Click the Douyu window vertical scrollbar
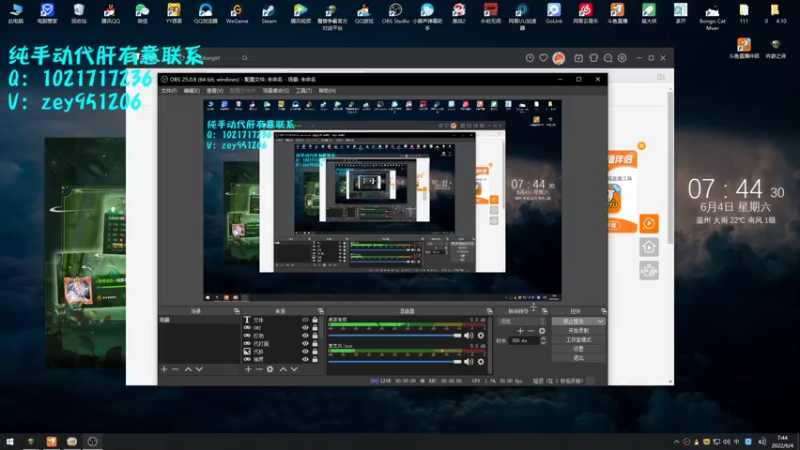This screenshot has width=800, height=450. tap(670, 166)
